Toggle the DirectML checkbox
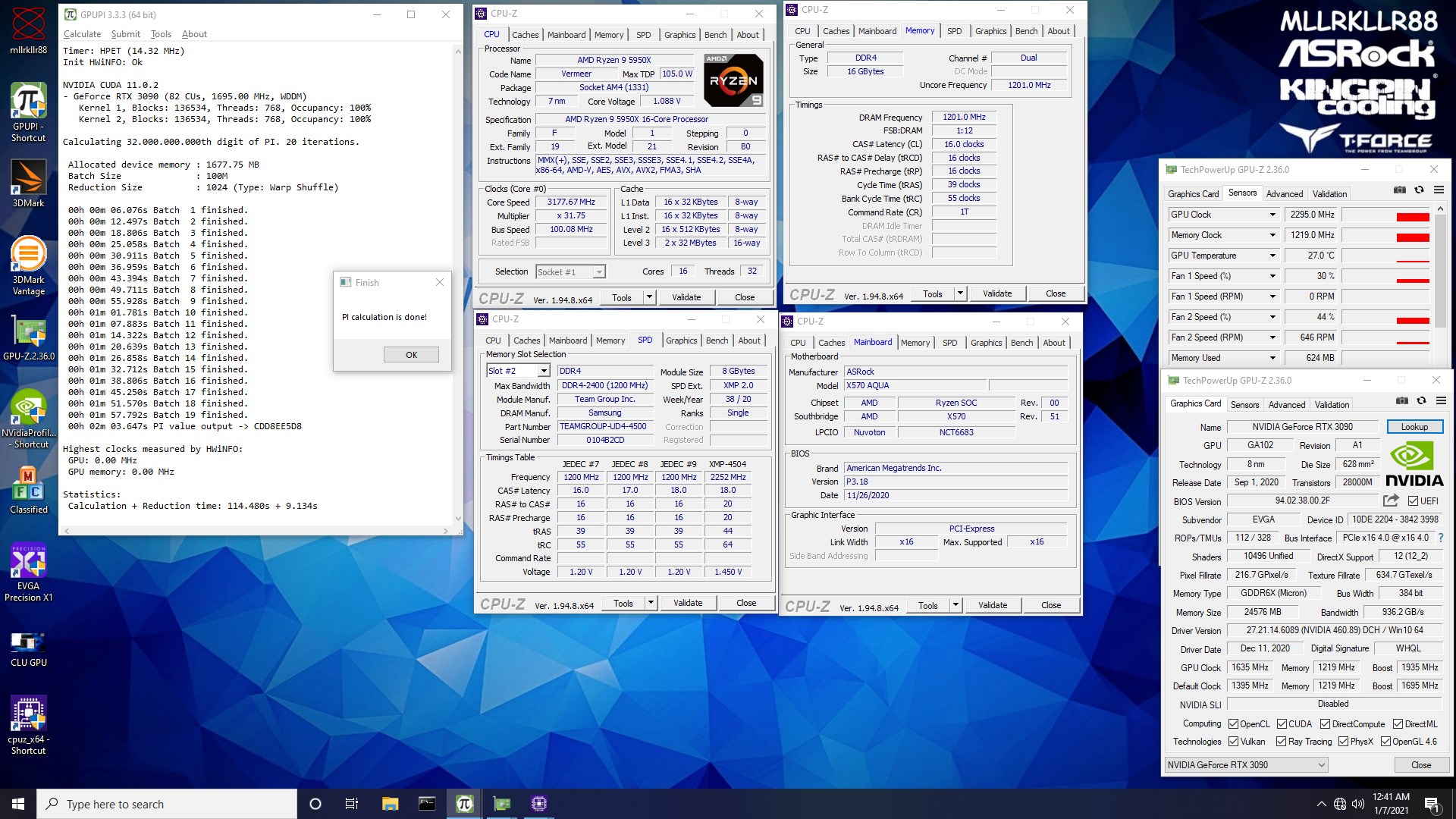 (x=1398, y=724)
